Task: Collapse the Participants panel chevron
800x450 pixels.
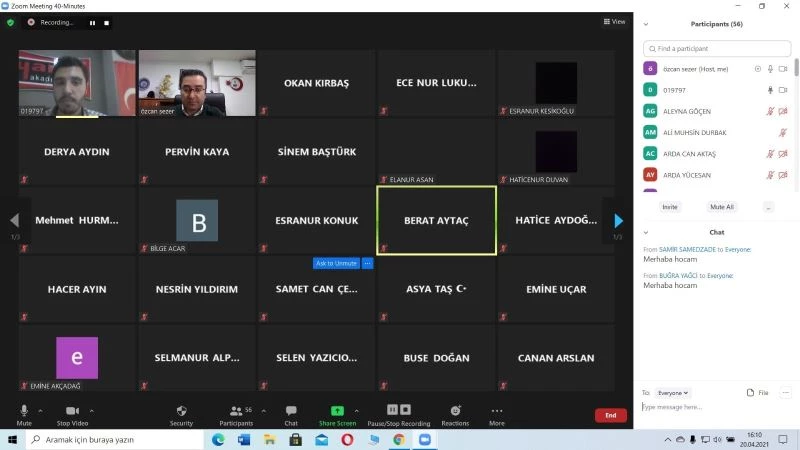Action: [646, 24]
